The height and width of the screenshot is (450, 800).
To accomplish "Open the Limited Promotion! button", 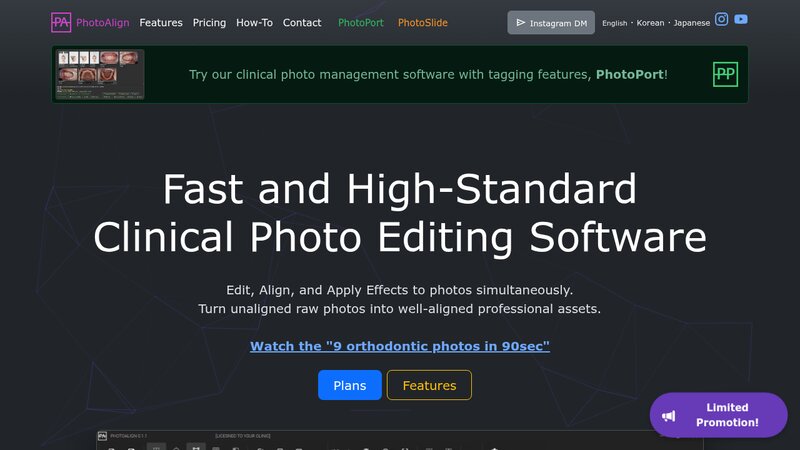I will [718, 415].
